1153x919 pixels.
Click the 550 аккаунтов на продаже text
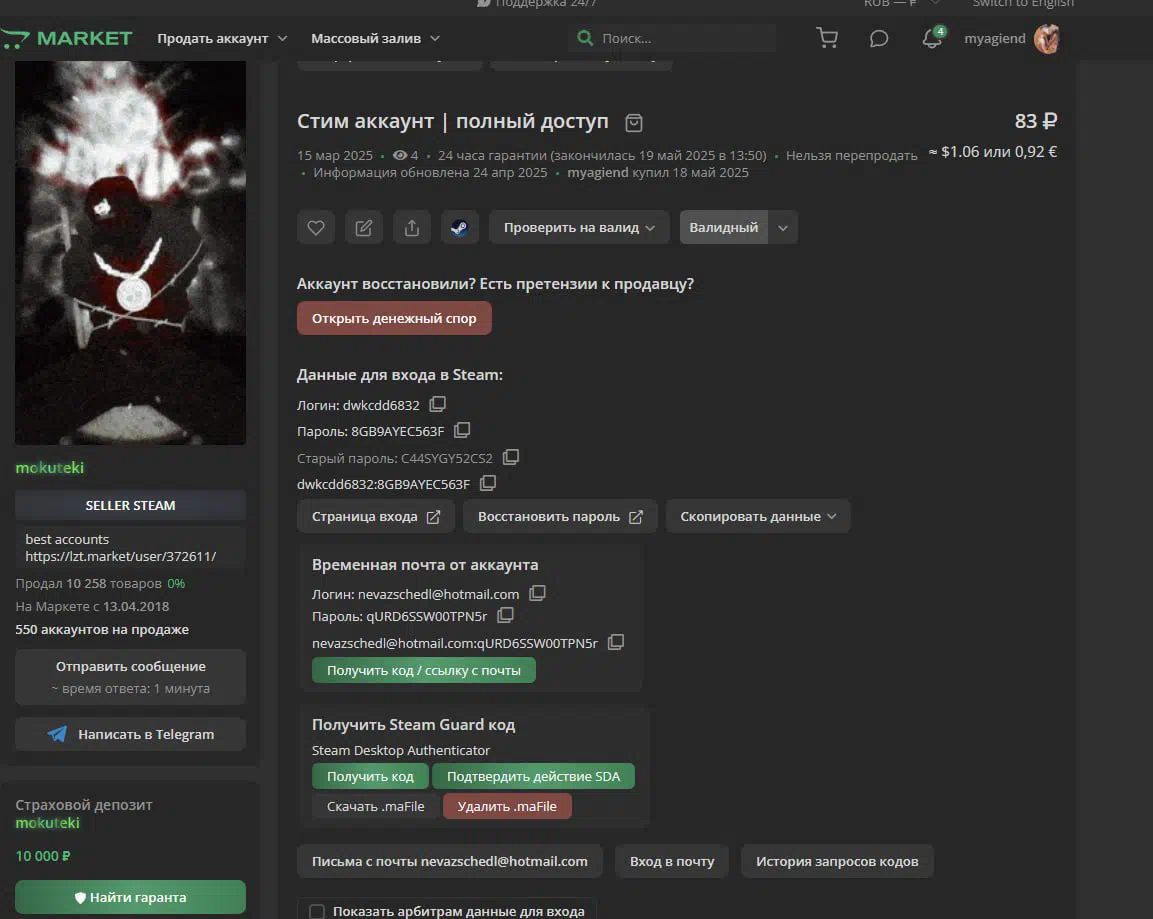coord(102,629)
